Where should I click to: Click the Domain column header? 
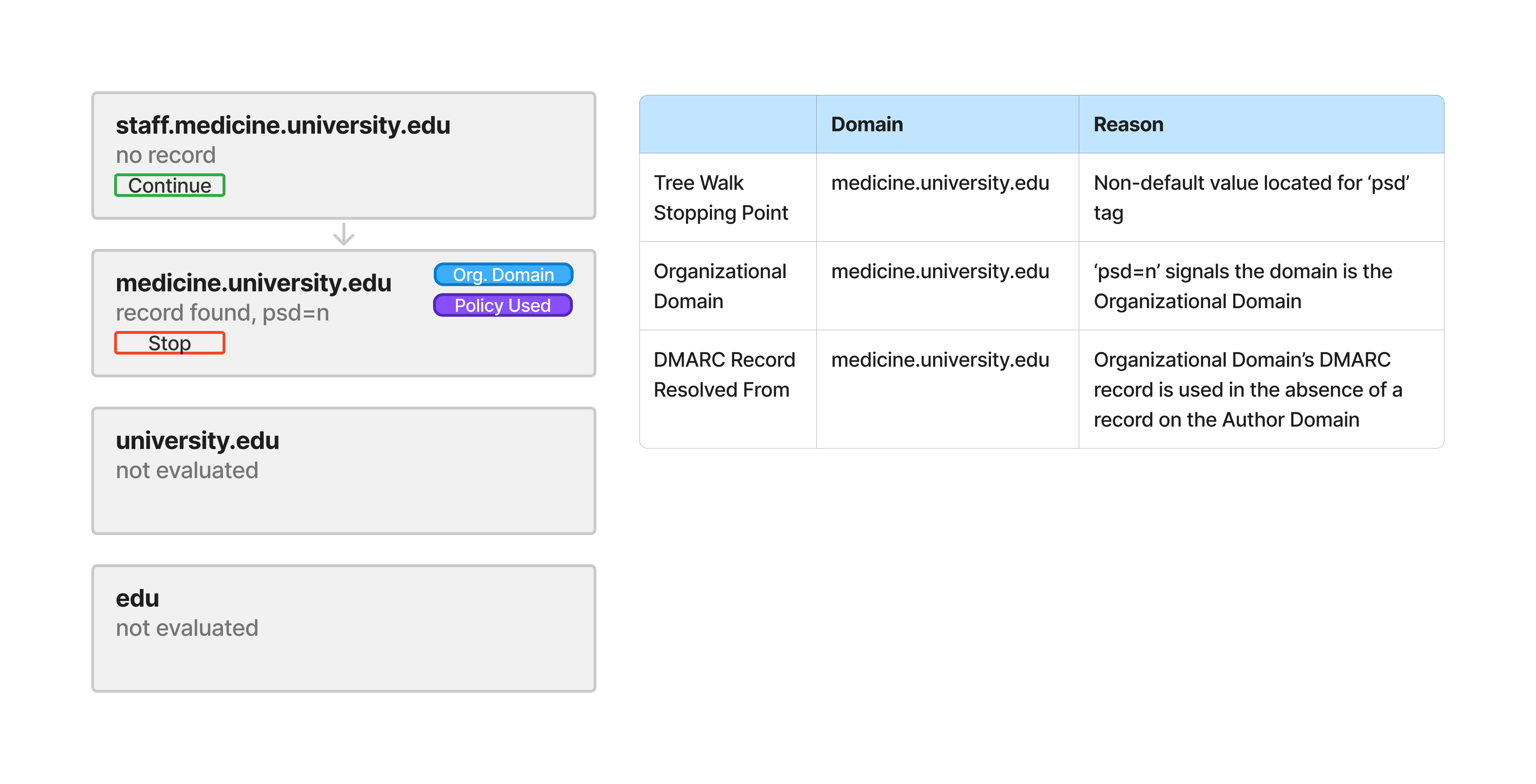point(947,124)
